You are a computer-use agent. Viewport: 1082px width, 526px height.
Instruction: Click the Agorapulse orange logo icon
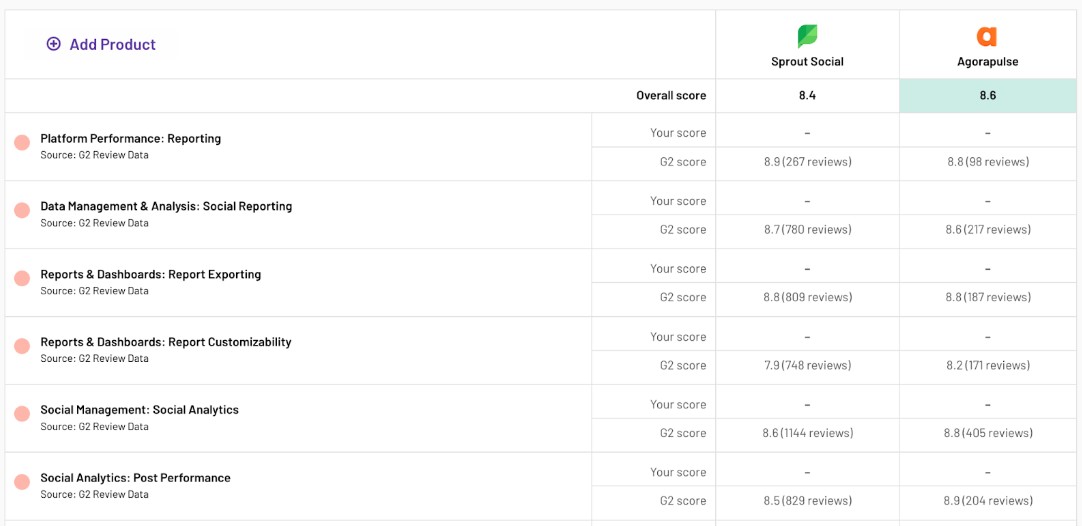tap(987, 37)
